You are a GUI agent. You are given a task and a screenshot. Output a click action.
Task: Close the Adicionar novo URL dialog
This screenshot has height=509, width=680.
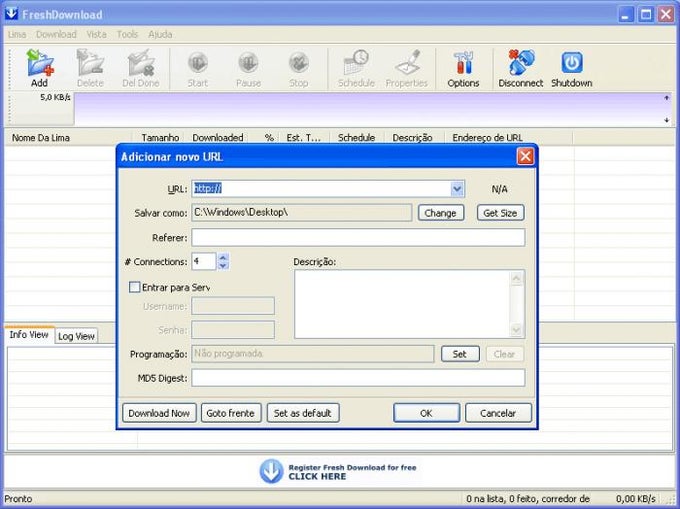tap(525, 157)
